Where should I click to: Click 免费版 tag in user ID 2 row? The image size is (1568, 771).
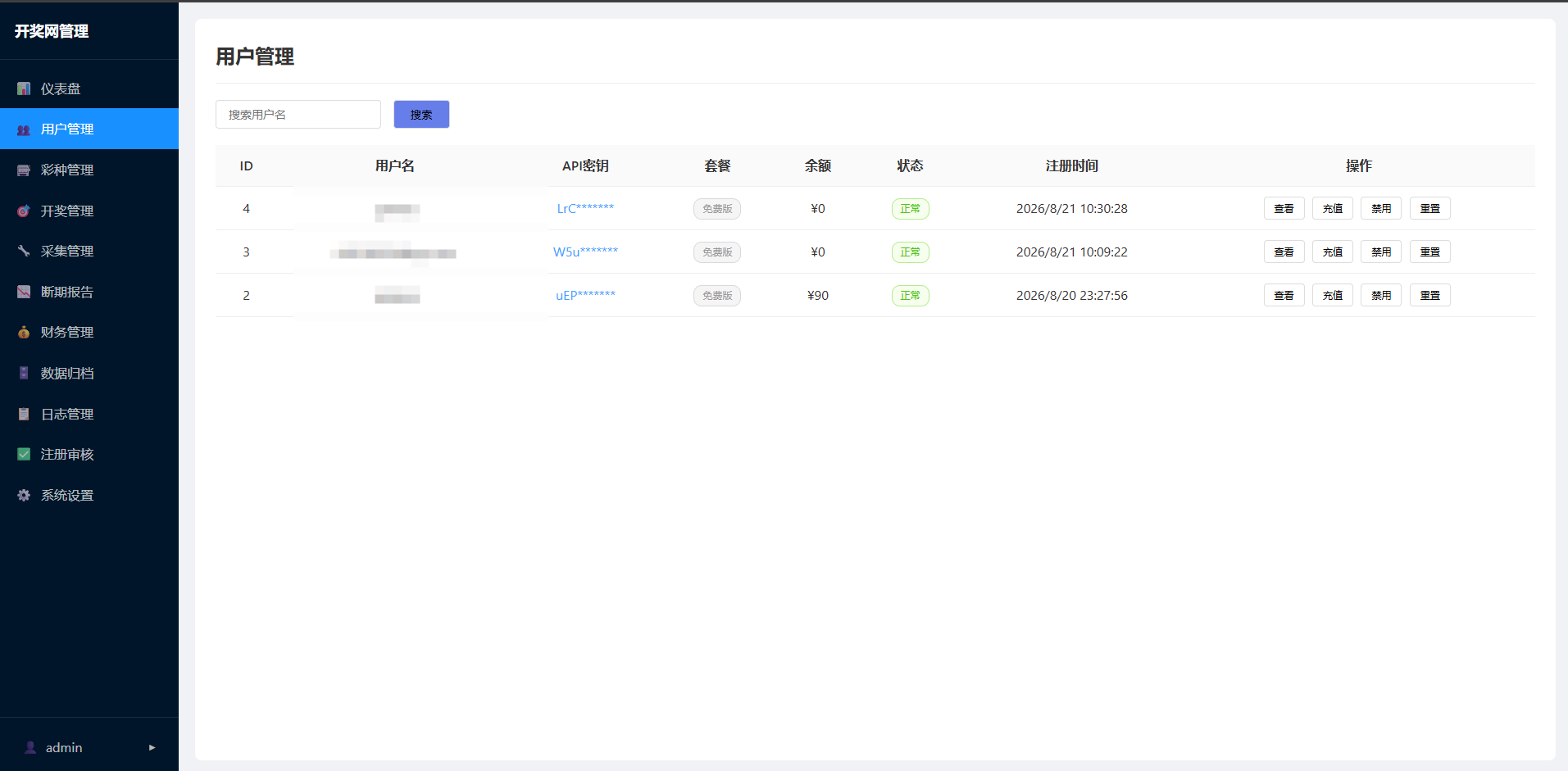pos(717,296)
